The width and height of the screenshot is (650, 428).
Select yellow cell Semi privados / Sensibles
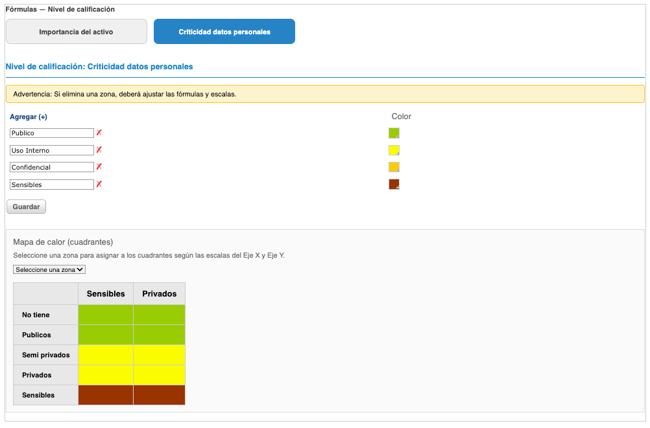pos(106,355)
